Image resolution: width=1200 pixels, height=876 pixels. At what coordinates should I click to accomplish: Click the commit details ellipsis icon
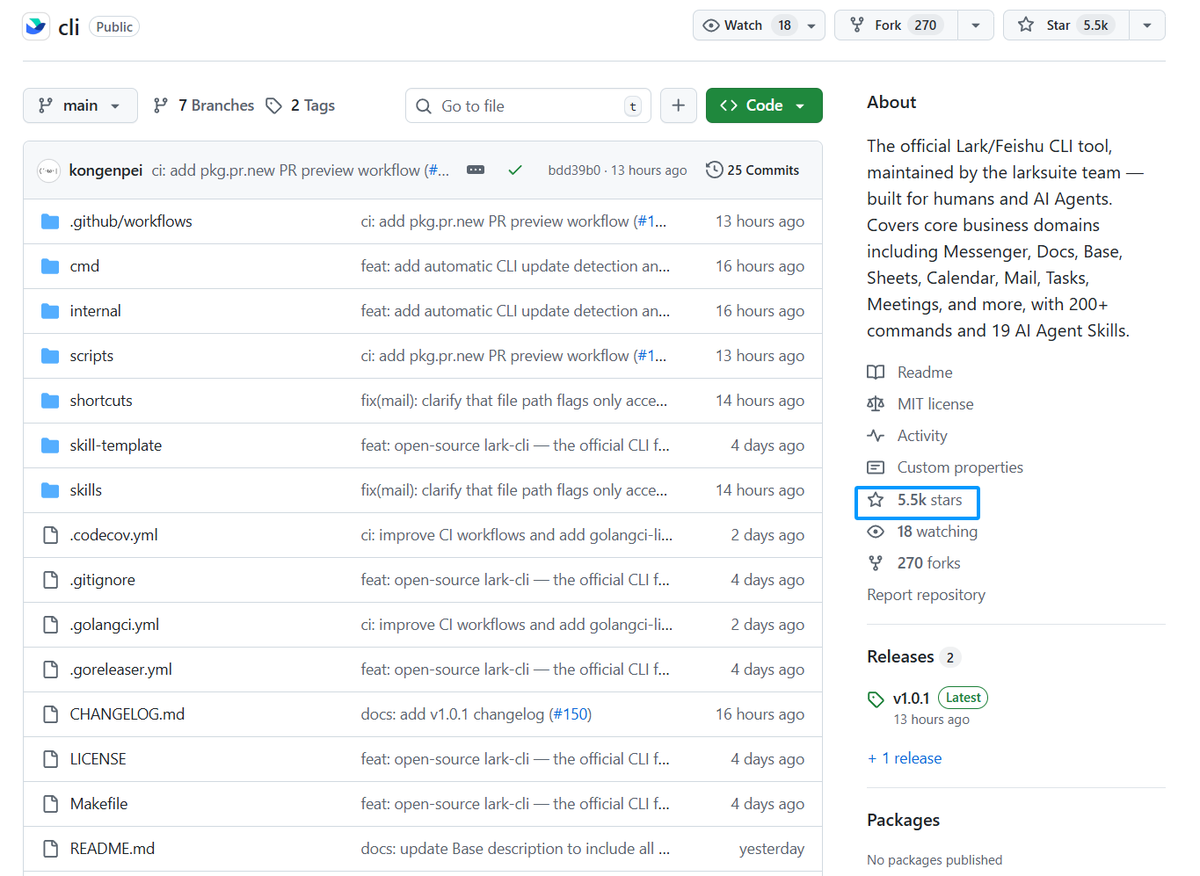pyautogui.click(x=476, y=170)
